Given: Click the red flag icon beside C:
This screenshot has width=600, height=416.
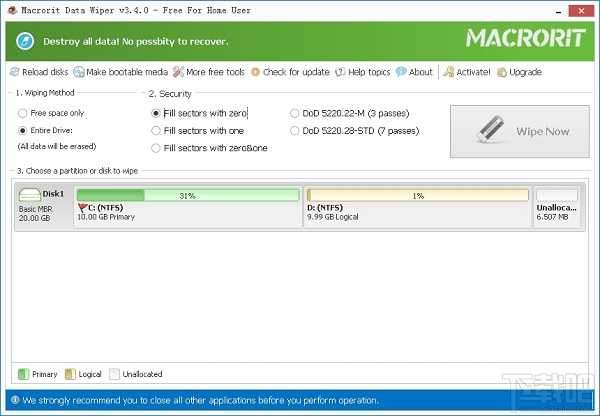Looking at the screenshot, I should pos(82,208).
